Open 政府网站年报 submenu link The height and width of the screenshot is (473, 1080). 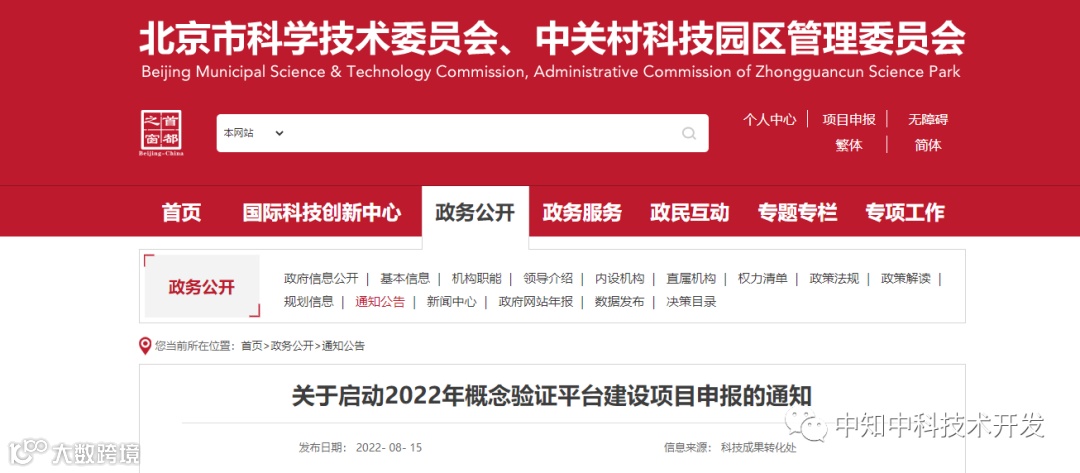535,302
